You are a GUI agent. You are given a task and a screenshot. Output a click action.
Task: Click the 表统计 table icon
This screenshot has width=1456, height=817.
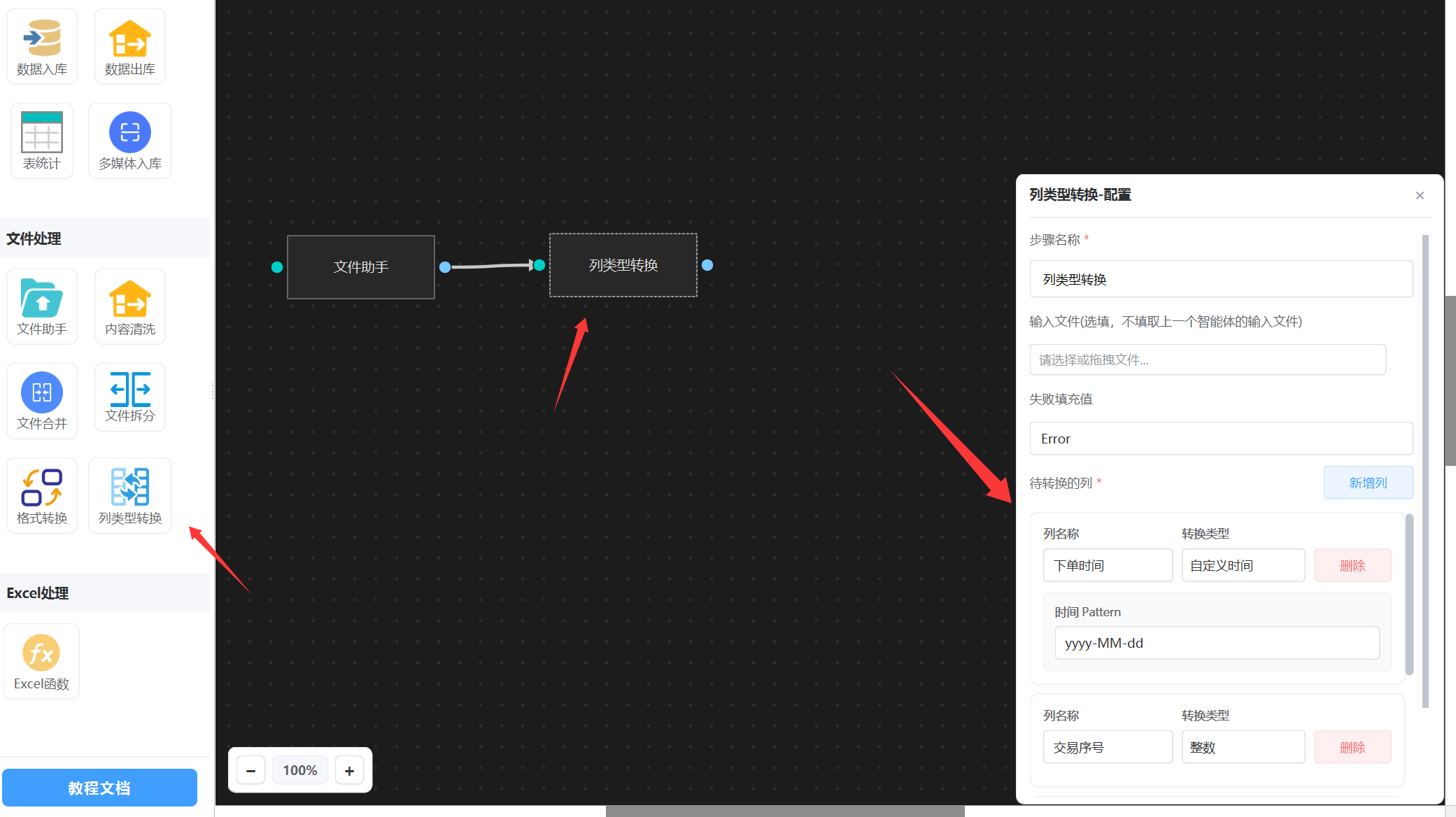point(42,133)
